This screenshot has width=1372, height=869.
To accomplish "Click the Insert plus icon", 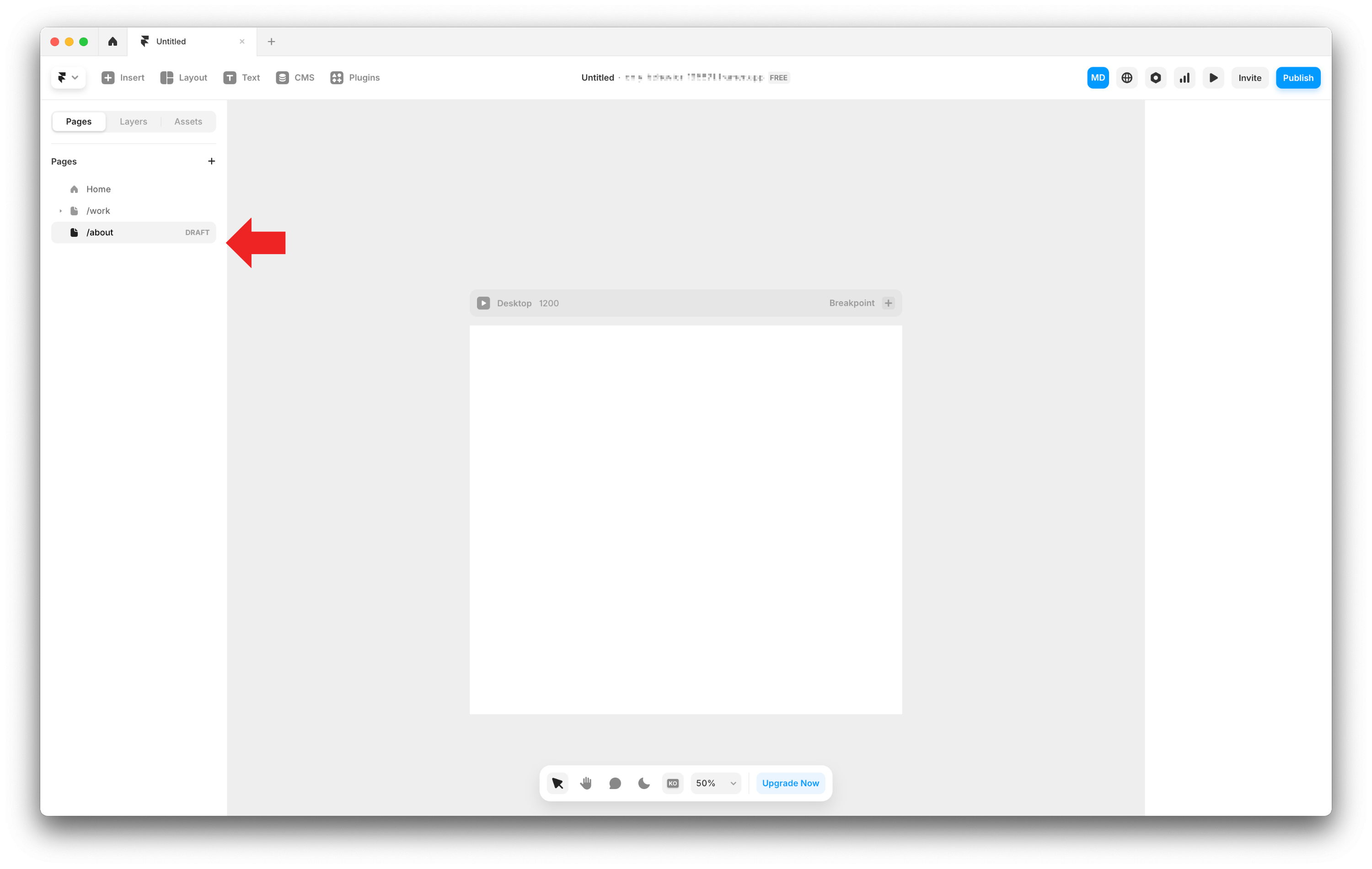I will (107, 78).
